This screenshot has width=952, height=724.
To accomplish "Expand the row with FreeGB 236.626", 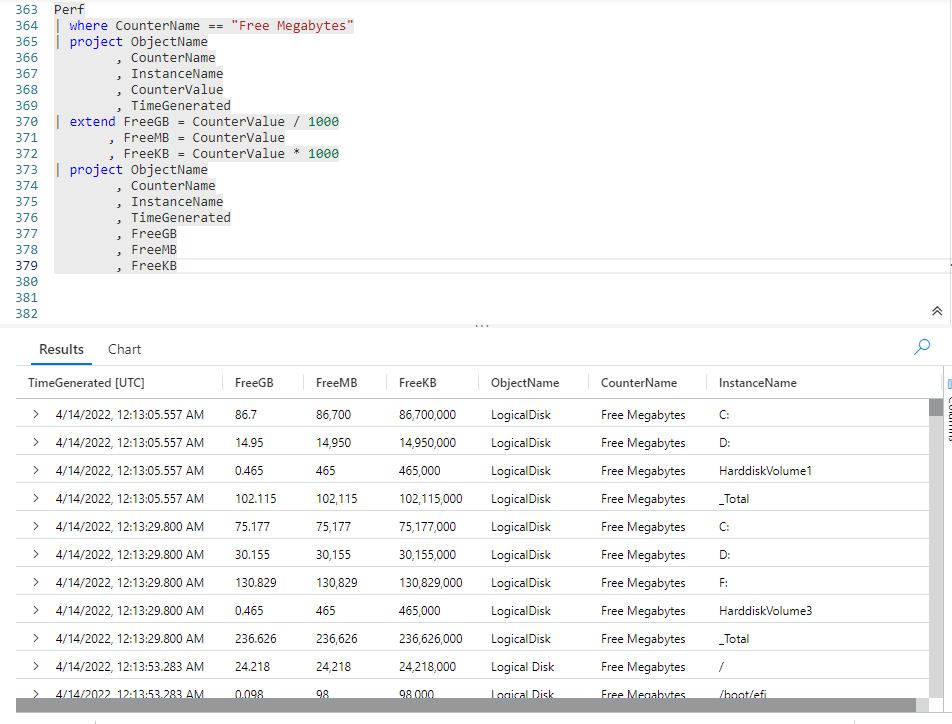I will pyautogui.click(x=36, y=638).
